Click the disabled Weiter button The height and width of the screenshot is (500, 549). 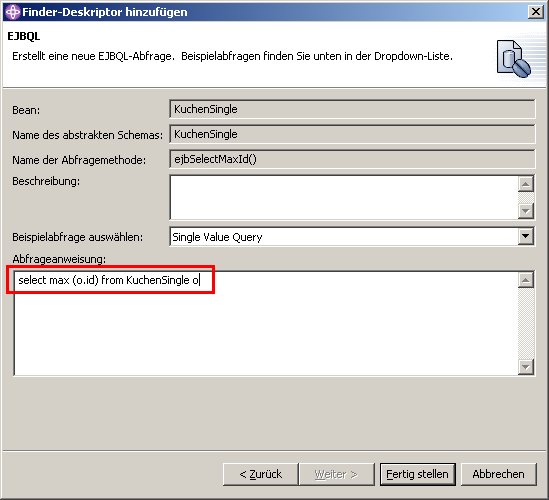coord(336,474)
